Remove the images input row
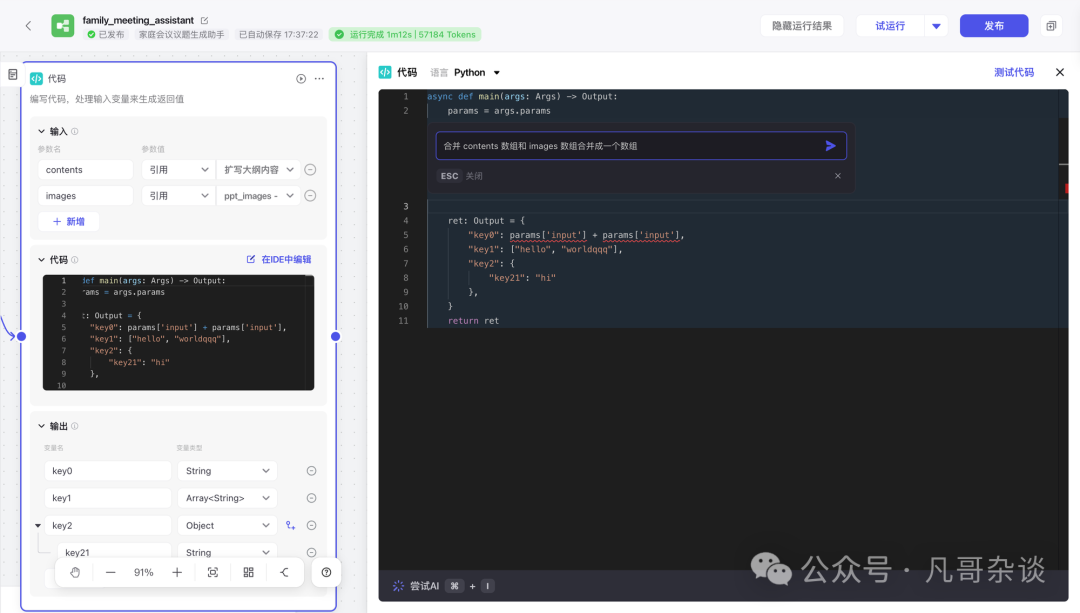The width and height of the screenshot is (1080, 613). (311, 196)
